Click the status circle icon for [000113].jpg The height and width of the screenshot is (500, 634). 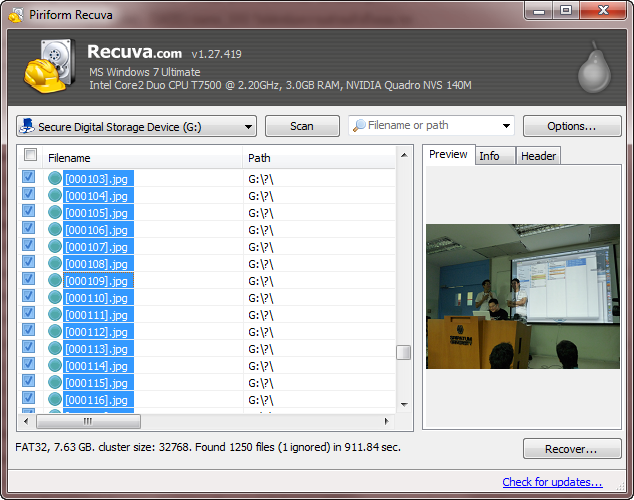tap(55, 348)
